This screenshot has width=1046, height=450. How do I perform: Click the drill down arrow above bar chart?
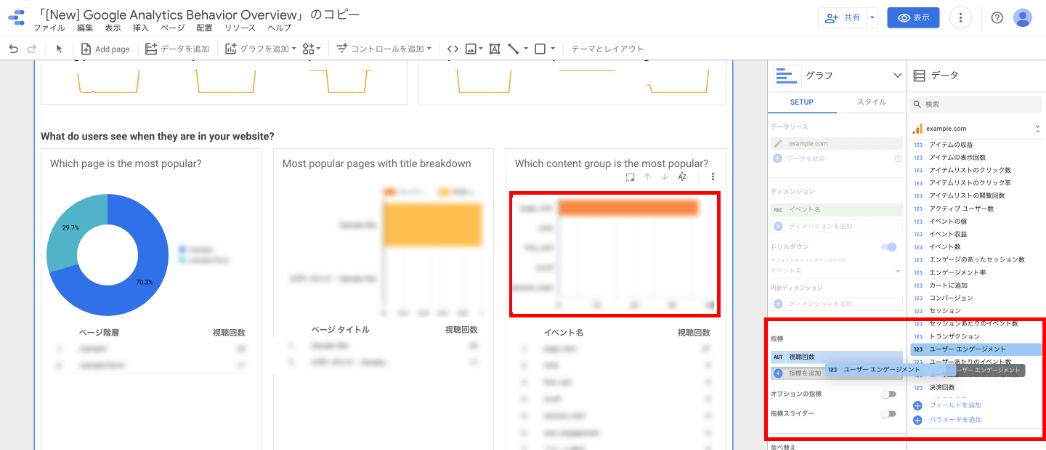(x=664, y=177)
